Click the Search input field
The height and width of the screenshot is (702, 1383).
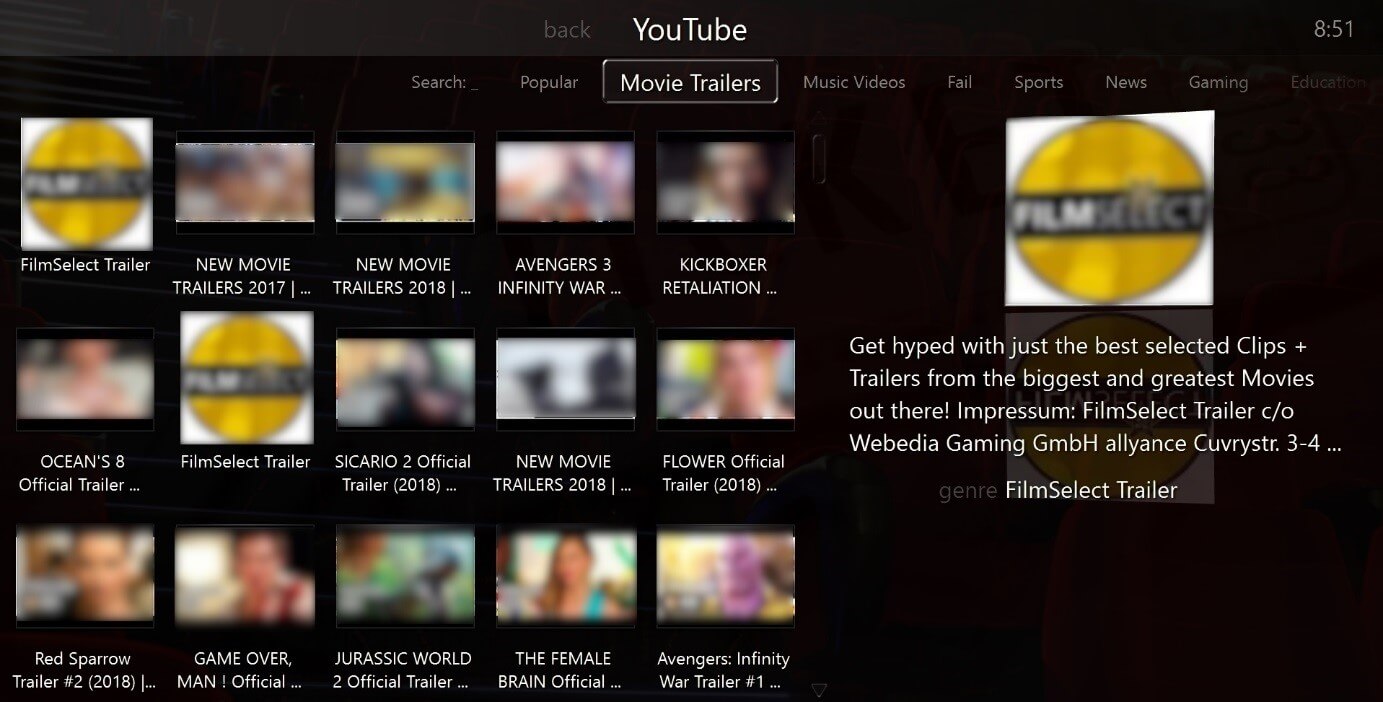point(445,82)
